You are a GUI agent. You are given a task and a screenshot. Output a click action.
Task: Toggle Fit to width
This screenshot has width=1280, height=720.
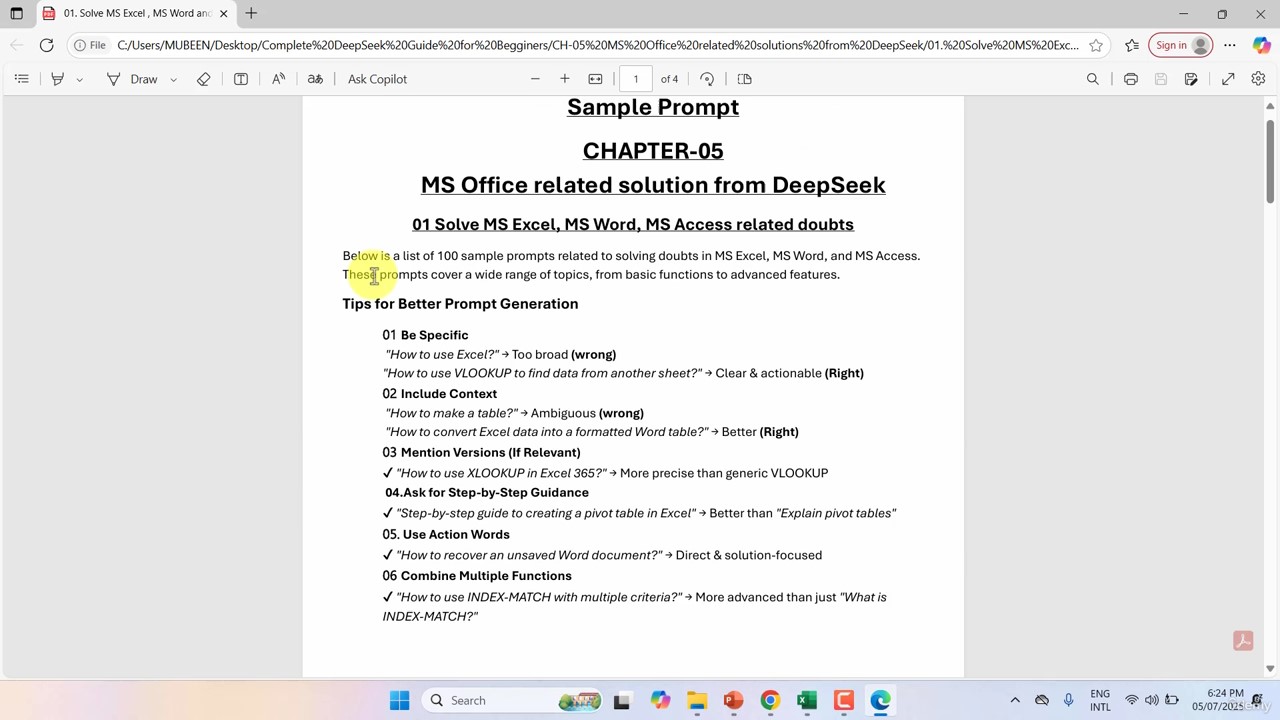point(595,79)
